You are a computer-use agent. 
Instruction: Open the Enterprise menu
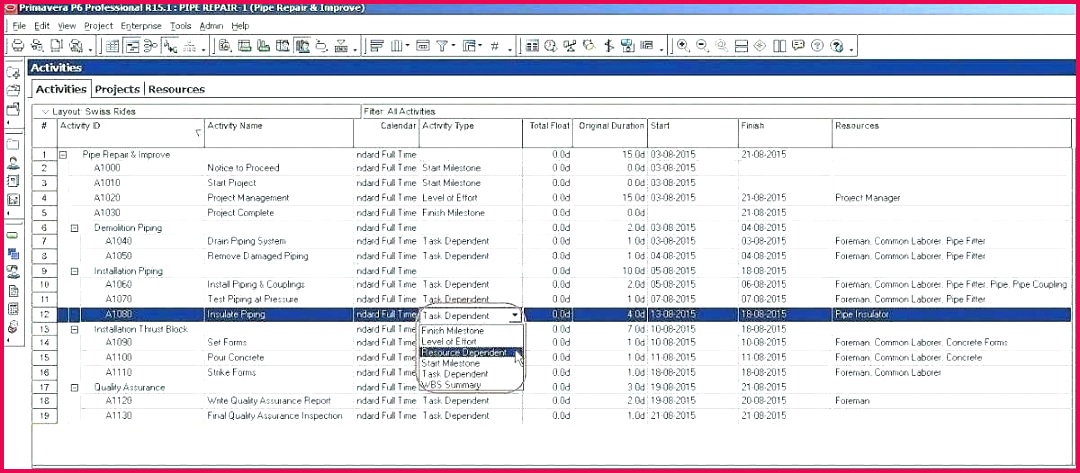click(x=141, y=25)
